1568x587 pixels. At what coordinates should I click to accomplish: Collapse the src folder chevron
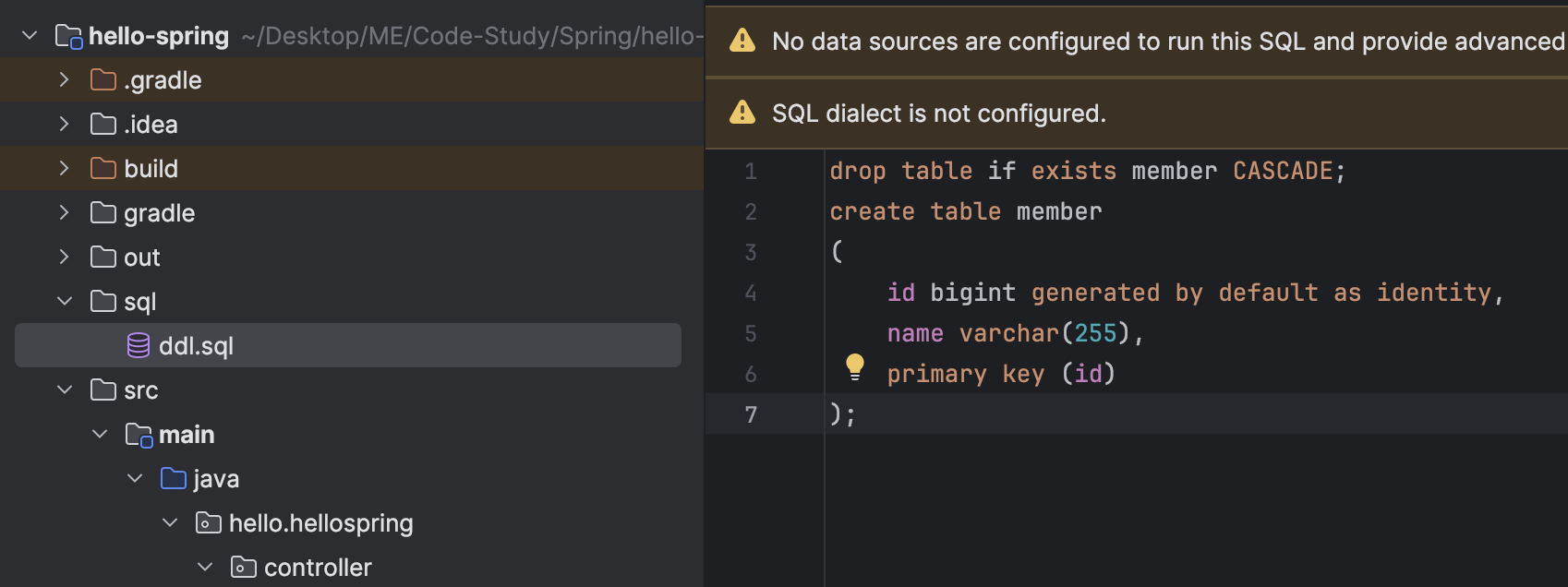[x=65, y=389]
